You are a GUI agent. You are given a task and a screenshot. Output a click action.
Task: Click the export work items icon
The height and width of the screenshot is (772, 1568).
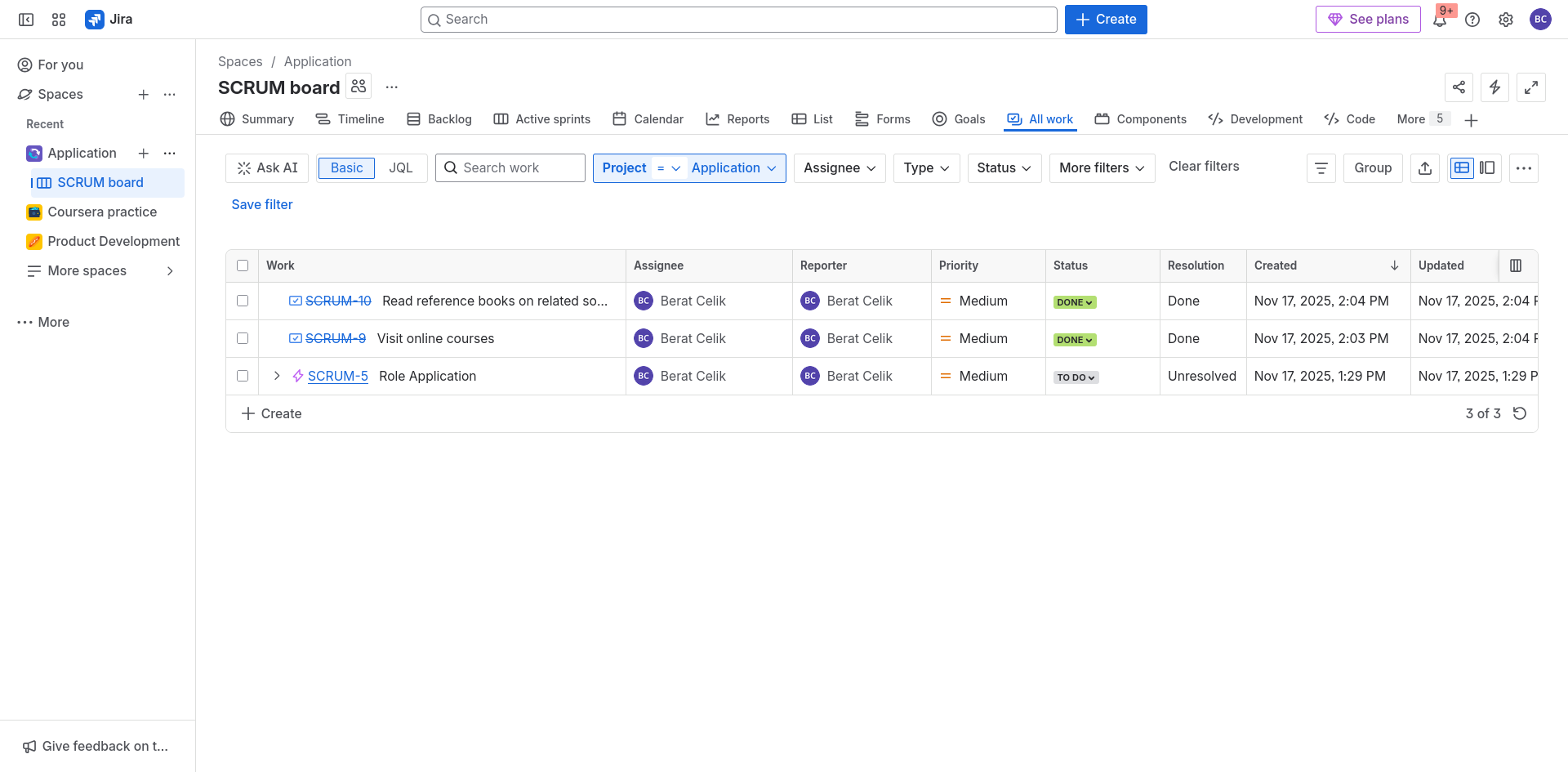point(1424,168)
